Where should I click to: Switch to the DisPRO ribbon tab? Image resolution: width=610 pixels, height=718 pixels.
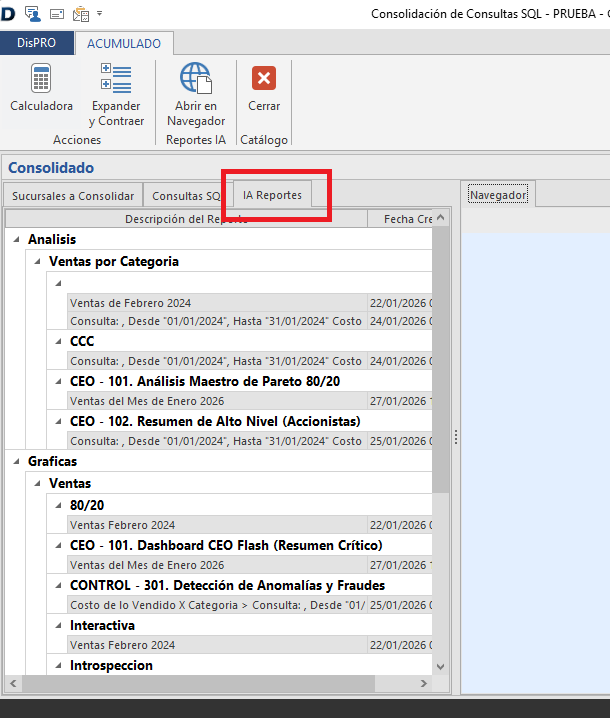[37, 43]
